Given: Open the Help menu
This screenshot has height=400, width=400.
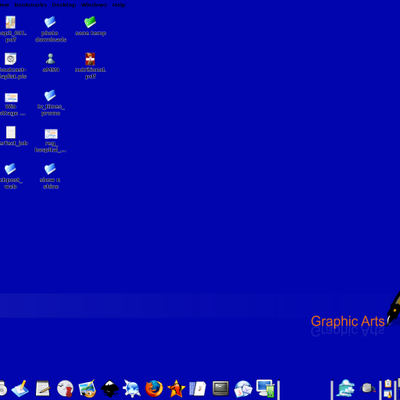Looking at the screenshot, I should tap(119, 5).
